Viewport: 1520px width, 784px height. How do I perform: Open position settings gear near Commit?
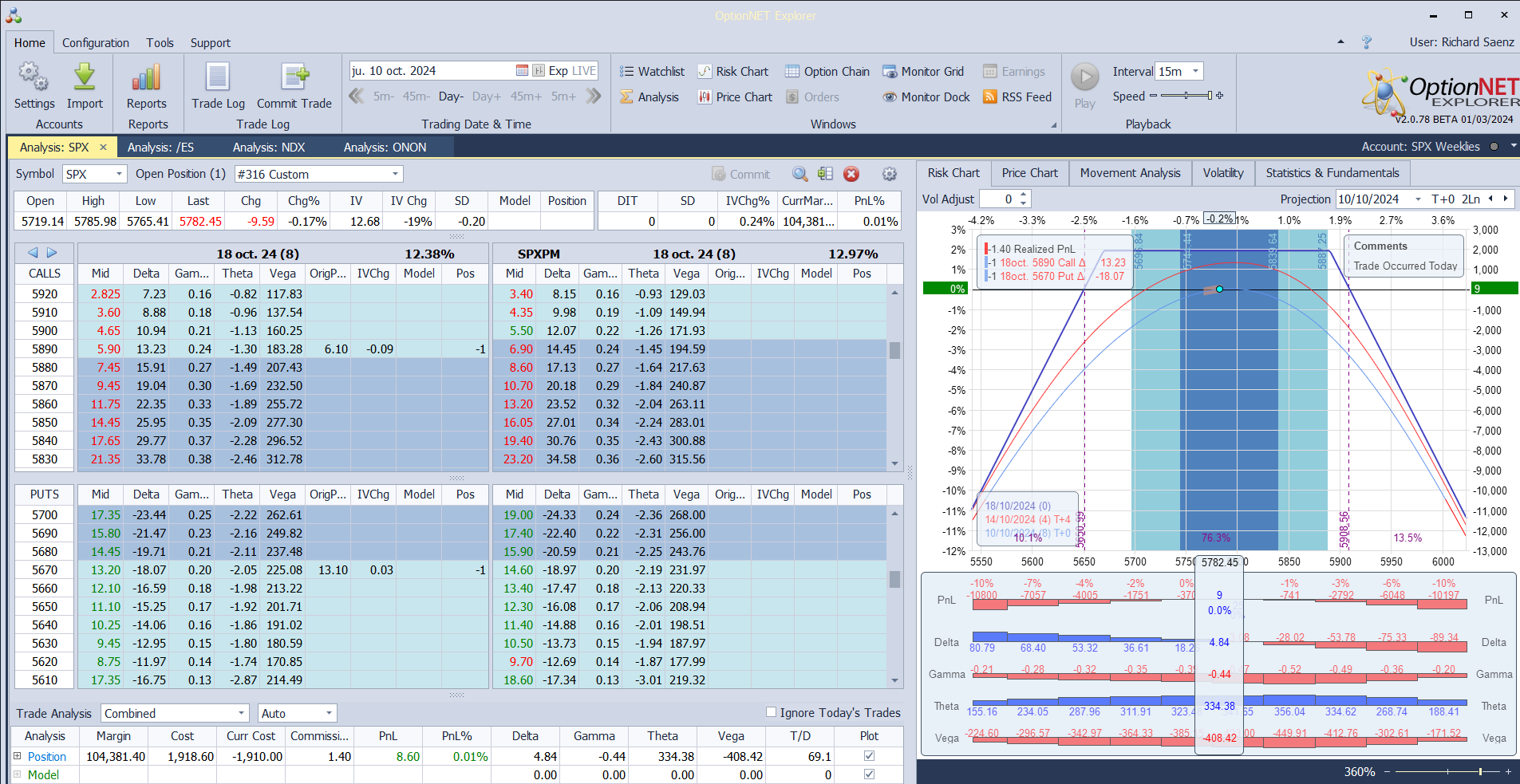point(890,174)
